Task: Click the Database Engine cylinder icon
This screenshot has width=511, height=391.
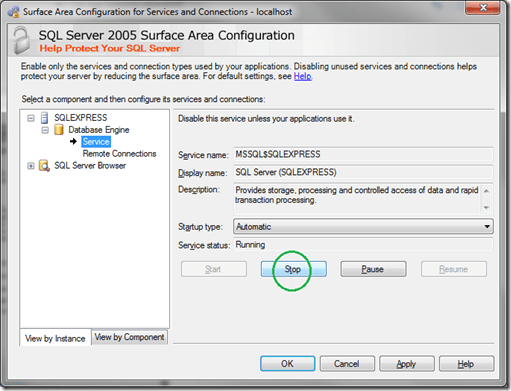Action: pos(59,130)
